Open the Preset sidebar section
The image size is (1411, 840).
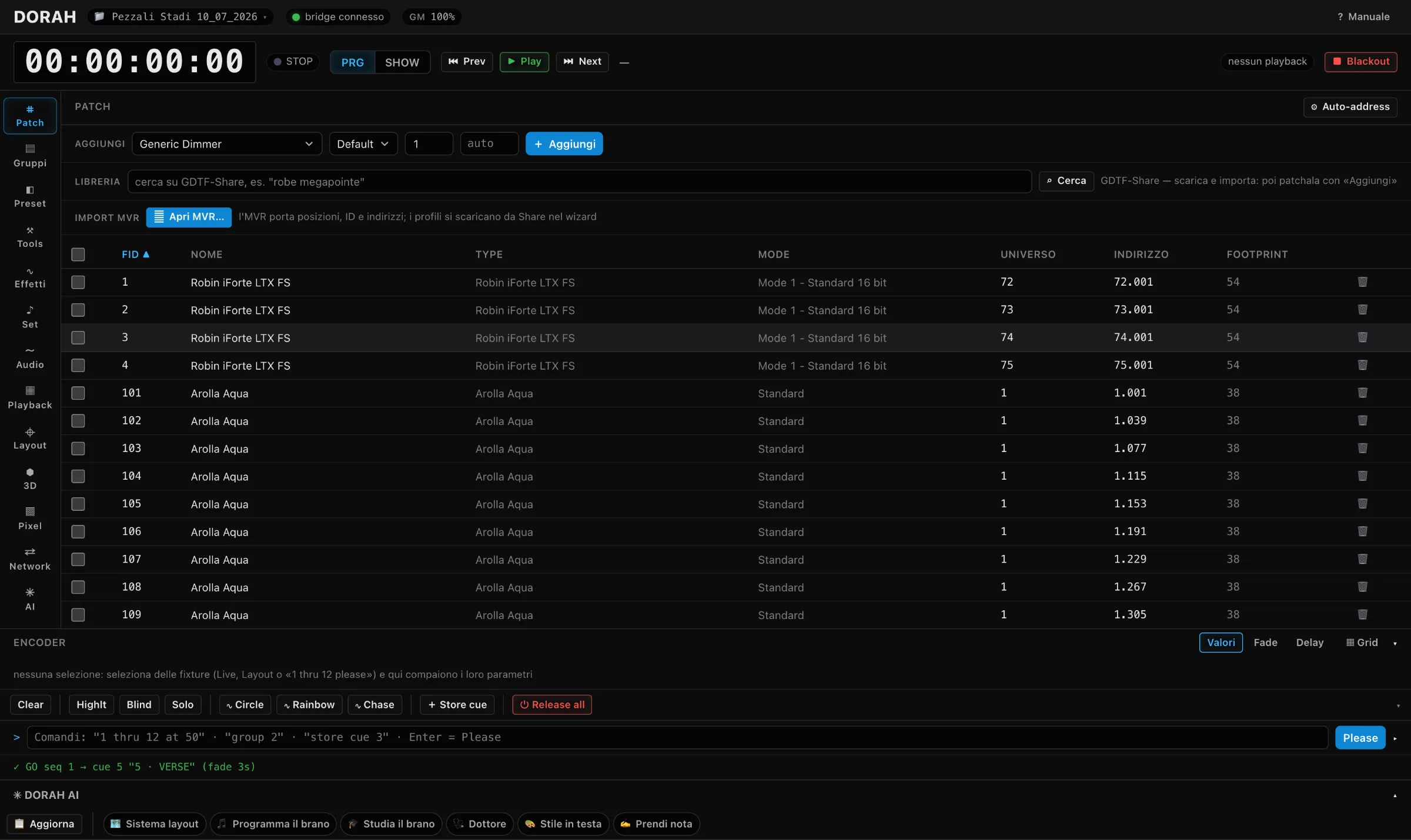[30, 196]
